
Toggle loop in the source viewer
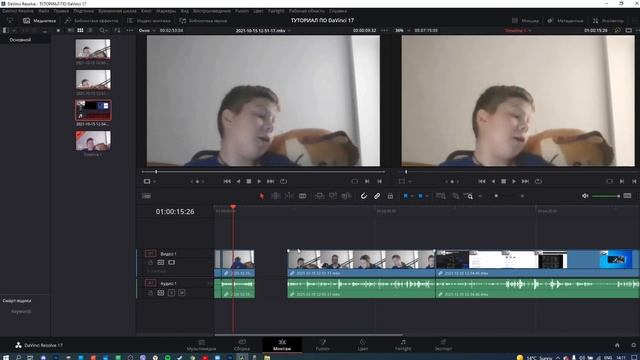click(283, 181)
